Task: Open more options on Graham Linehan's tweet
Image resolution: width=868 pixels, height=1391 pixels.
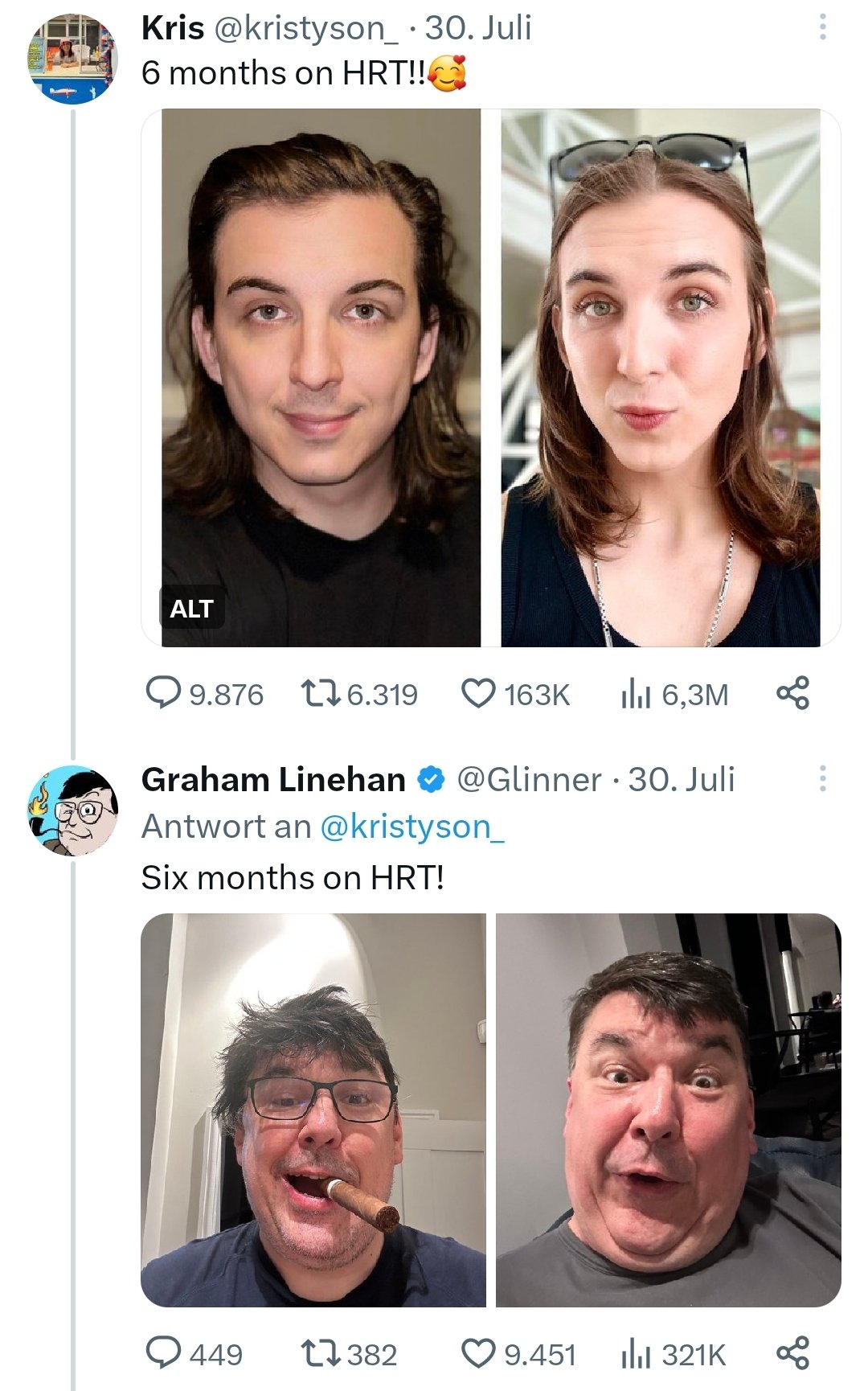Action: coord(822,778)
